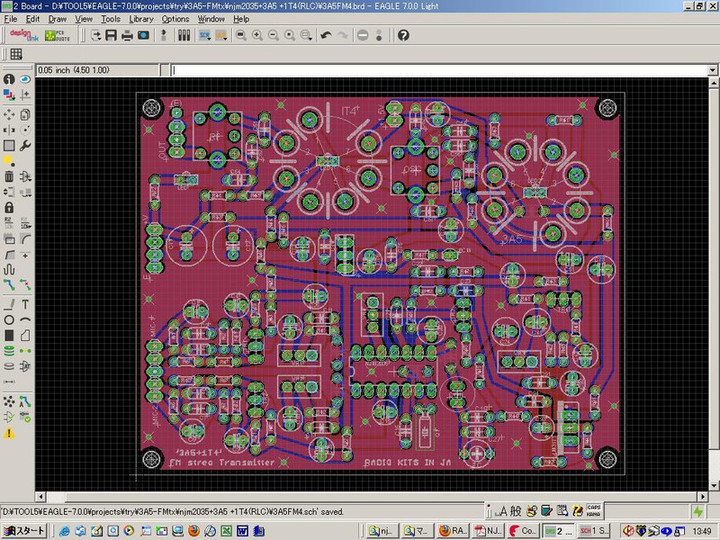The width and height of the screenshot is (720, 540).
Task: Click the Zoom to fit icon
Action: click(241, 35)
